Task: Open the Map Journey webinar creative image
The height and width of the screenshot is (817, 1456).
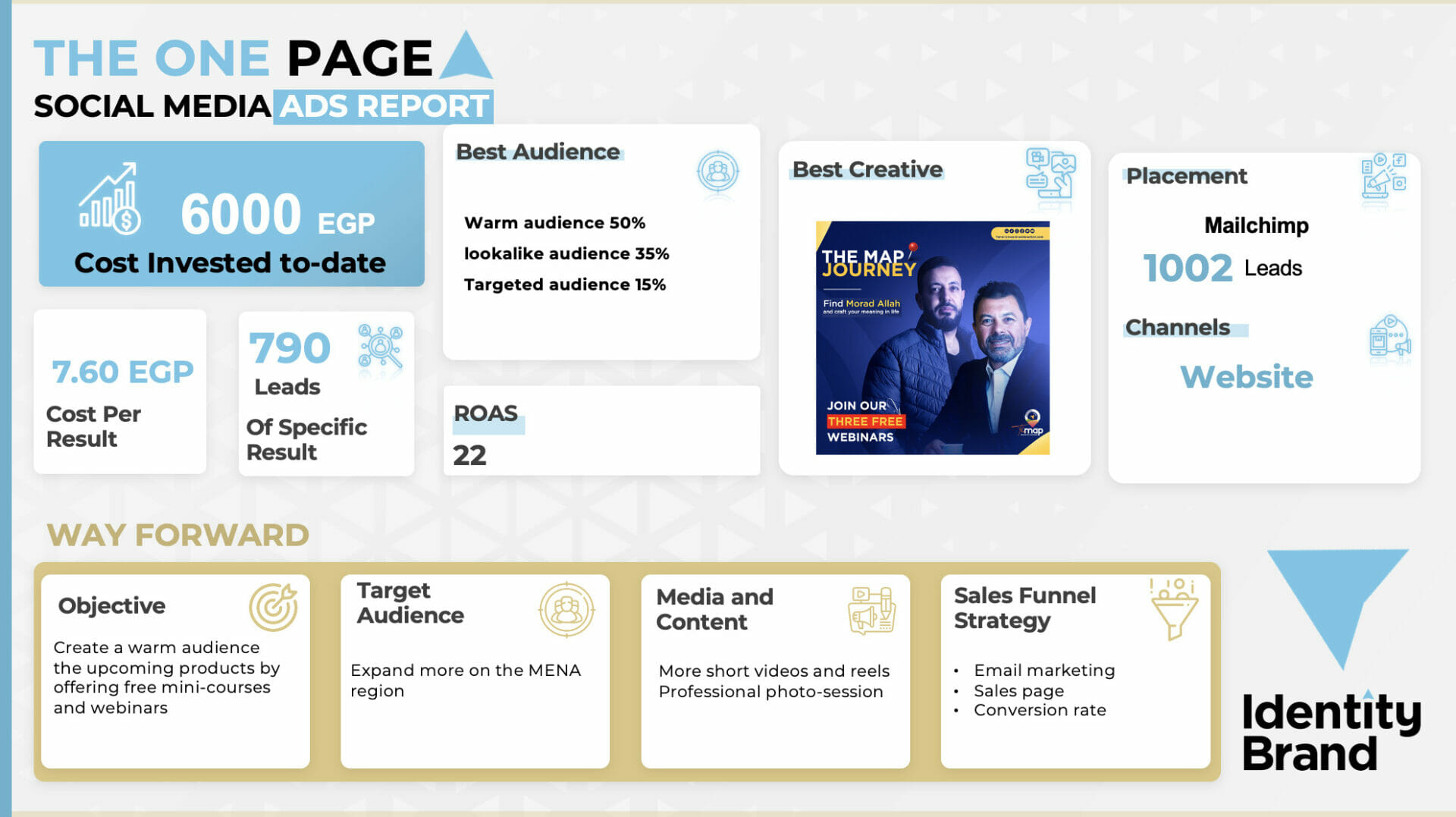Action: (932, 338)
